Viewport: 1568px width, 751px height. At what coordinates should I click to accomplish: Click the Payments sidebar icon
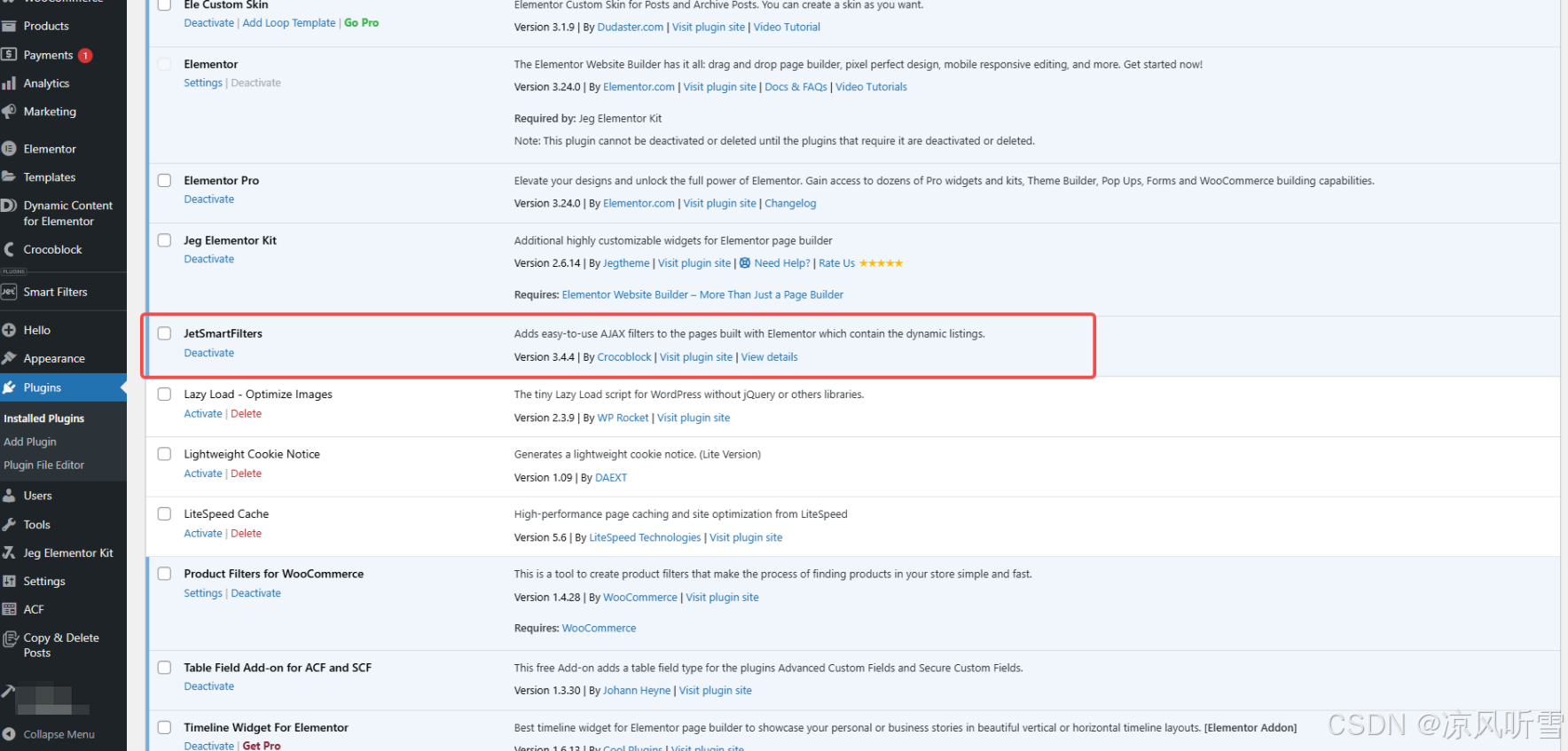click(9, 55)
